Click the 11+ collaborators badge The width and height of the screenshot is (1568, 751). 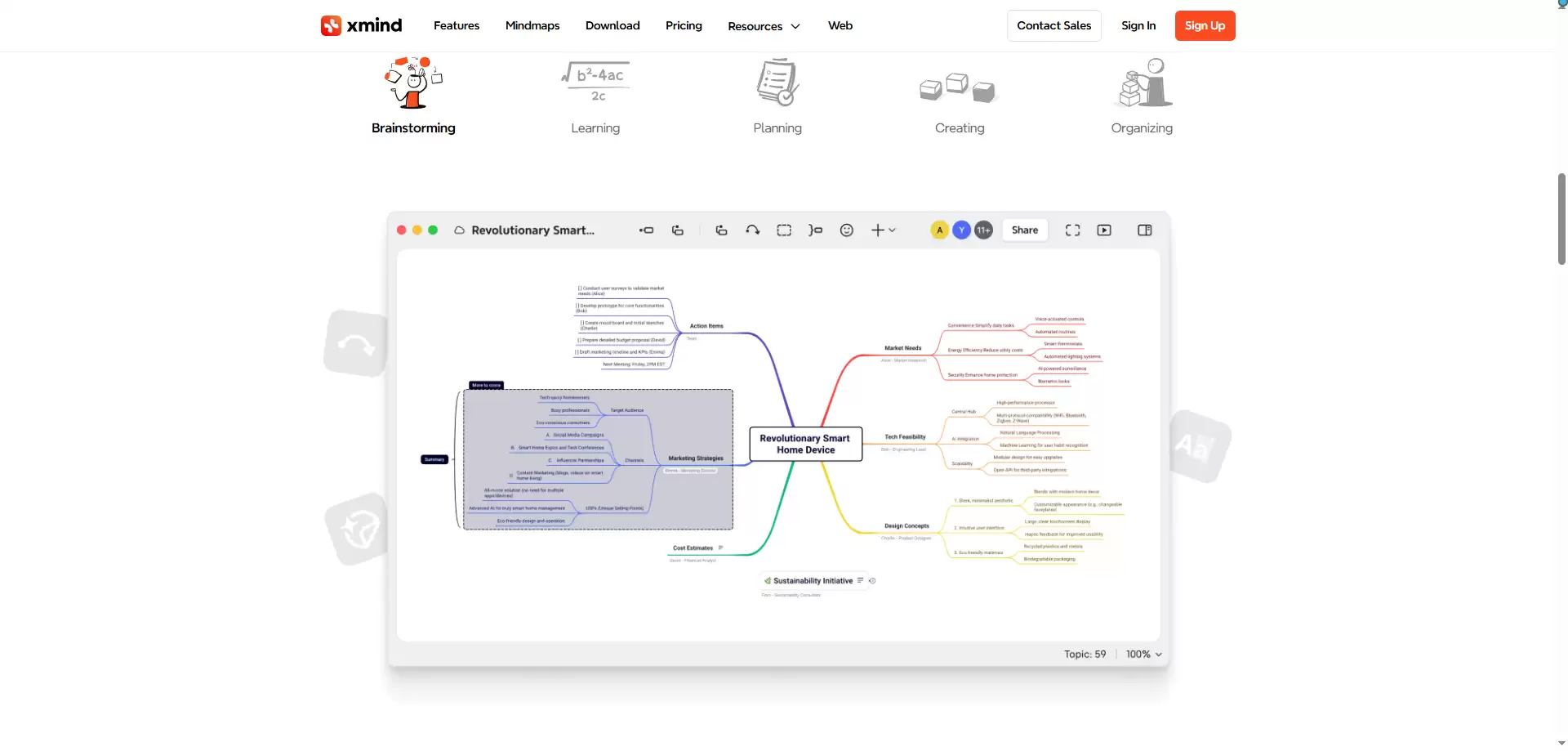click(984, 230)
